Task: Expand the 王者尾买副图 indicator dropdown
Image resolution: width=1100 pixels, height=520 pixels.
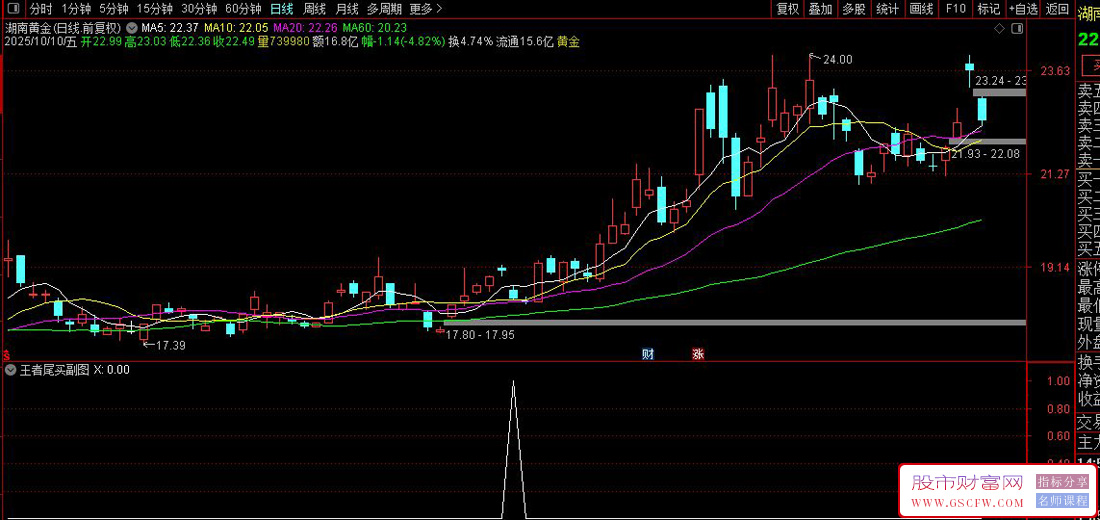Action: point(11,370)
